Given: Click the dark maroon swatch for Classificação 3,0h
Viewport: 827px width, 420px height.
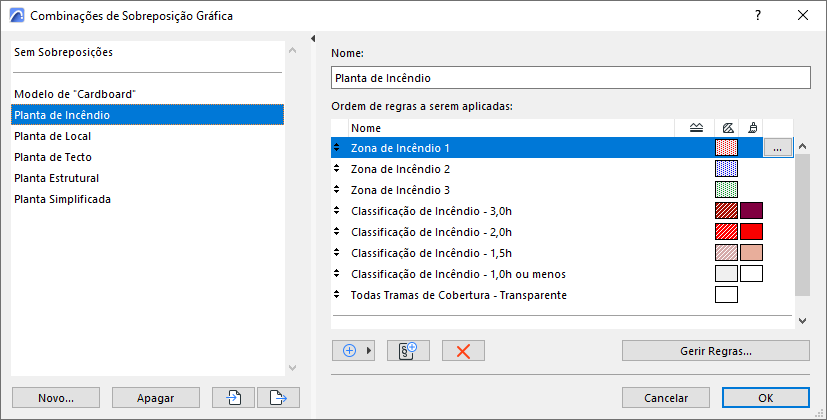Looking at the screenshot, I should pos(751,211).
